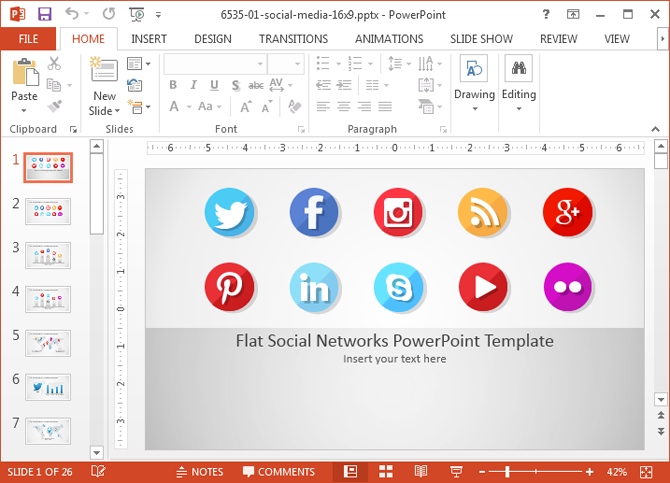The height and width of the screenshot is (483, 670).
Task: Decrease font size icon
Action: tap(267, 106)
